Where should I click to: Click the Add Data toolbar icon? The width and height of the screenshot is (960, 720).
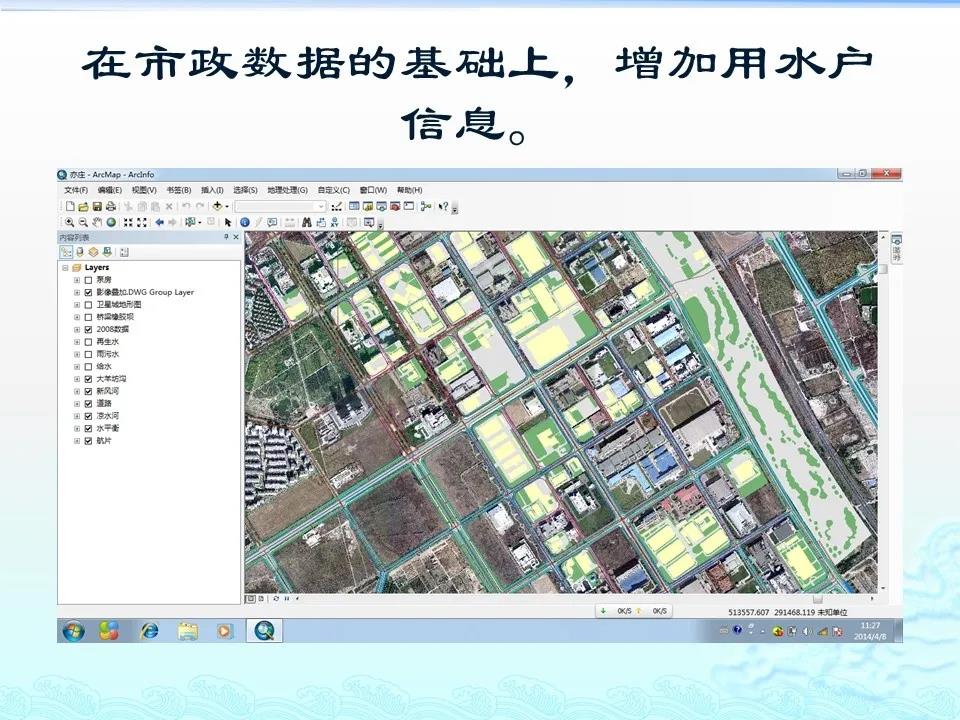pos(217,206)
